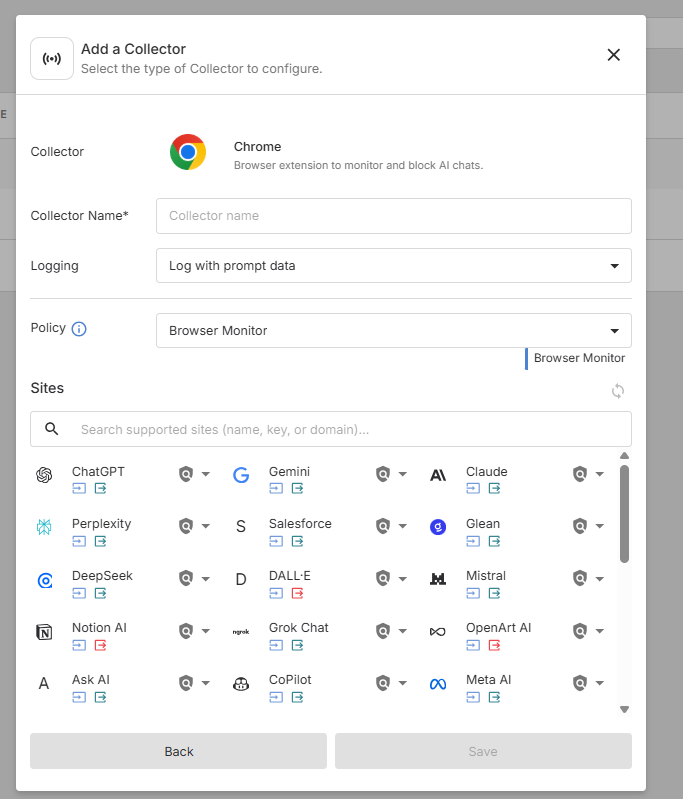Image resolution: width=683 pixels, height=799 pixels.
Task: Click the Perplexity site logo icon
Action: coord(44,527)
